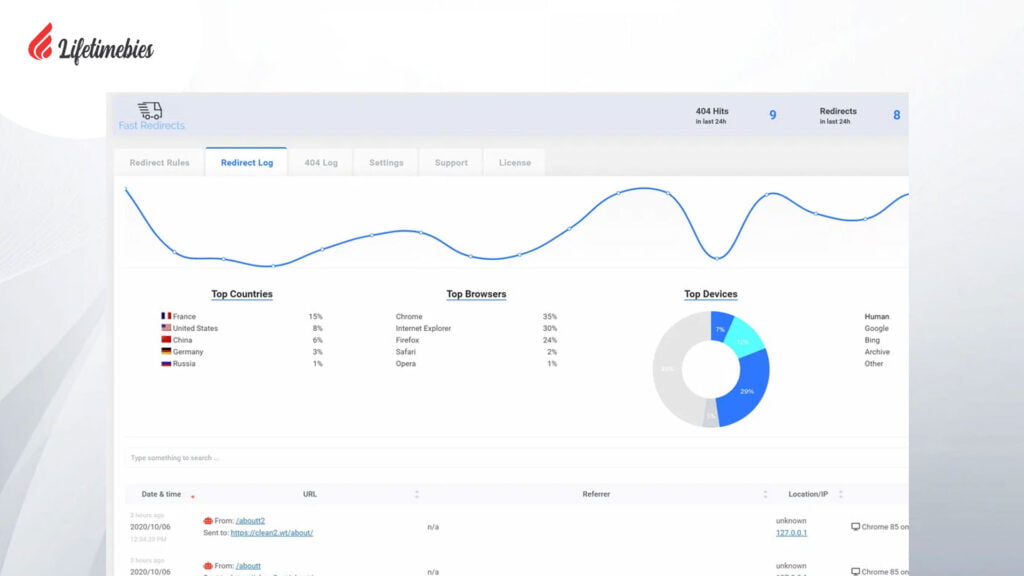
Task: Open the Redirect Rules tab
Action: (159, 163)
